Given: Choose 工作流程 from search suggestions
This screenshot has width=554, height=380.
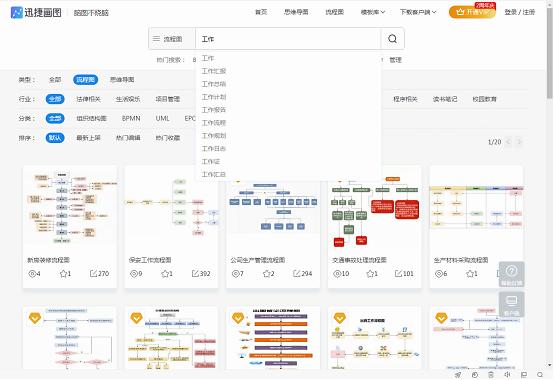Looking at the screenshot, I should [x=214, y=123].
